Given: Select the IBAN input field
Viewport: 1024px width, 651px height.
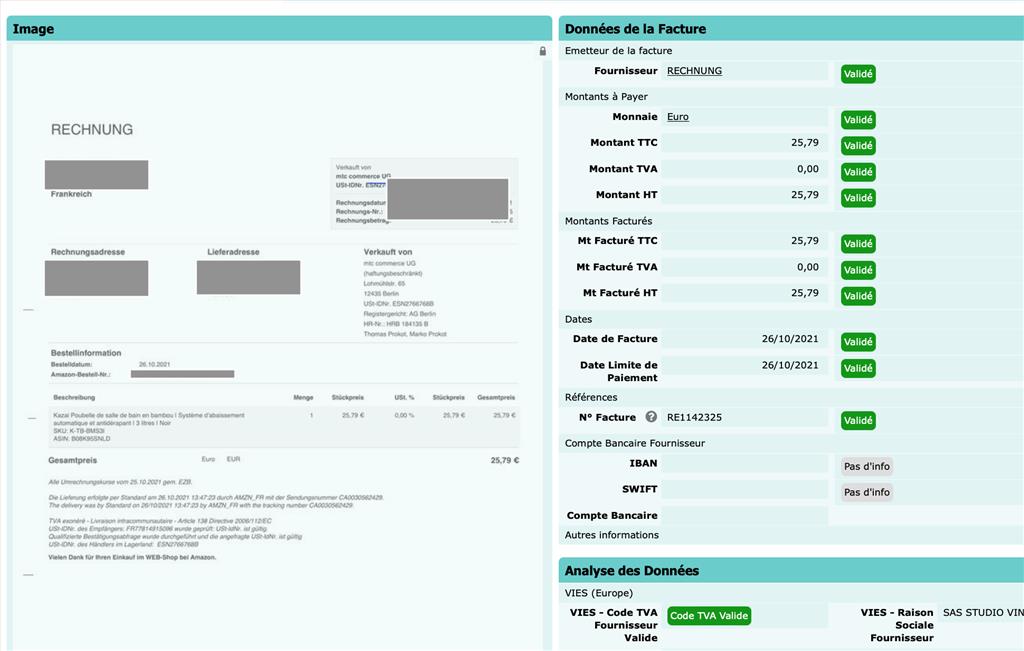Looking at the screenshot, I should point(744,464).
